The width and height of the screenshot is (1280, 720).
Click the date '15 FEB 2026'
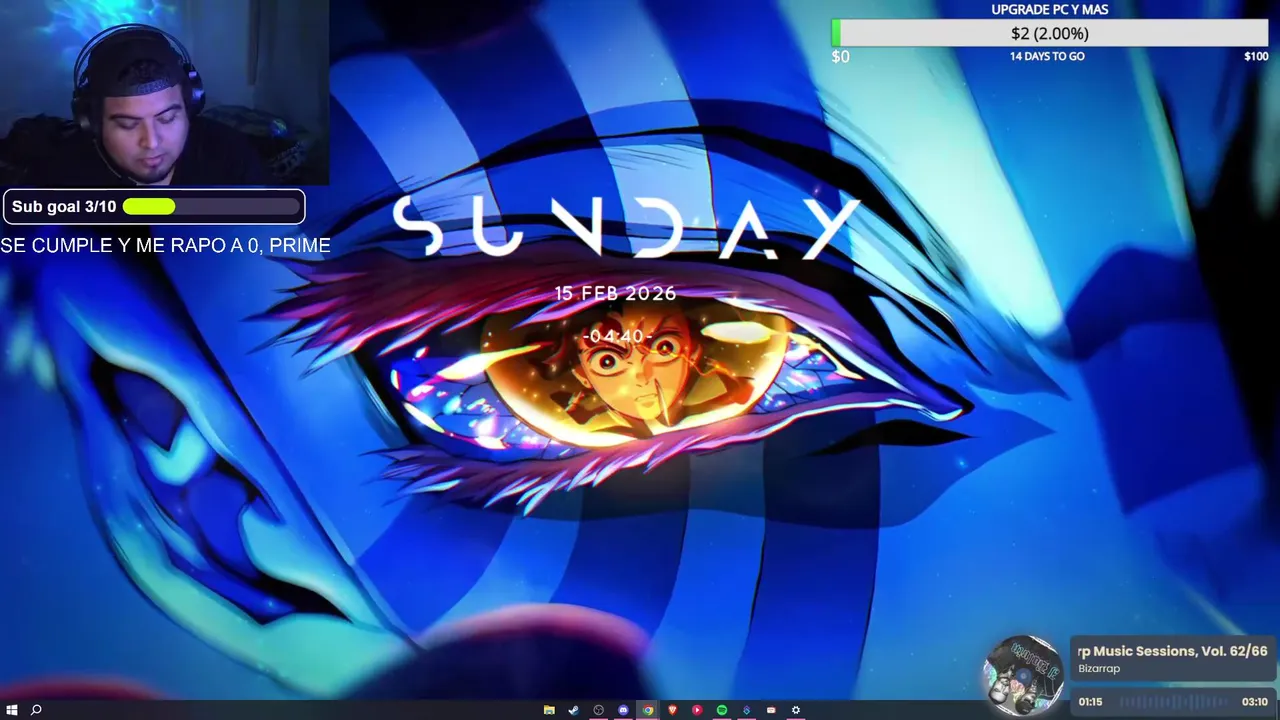[x=616, y=294]
